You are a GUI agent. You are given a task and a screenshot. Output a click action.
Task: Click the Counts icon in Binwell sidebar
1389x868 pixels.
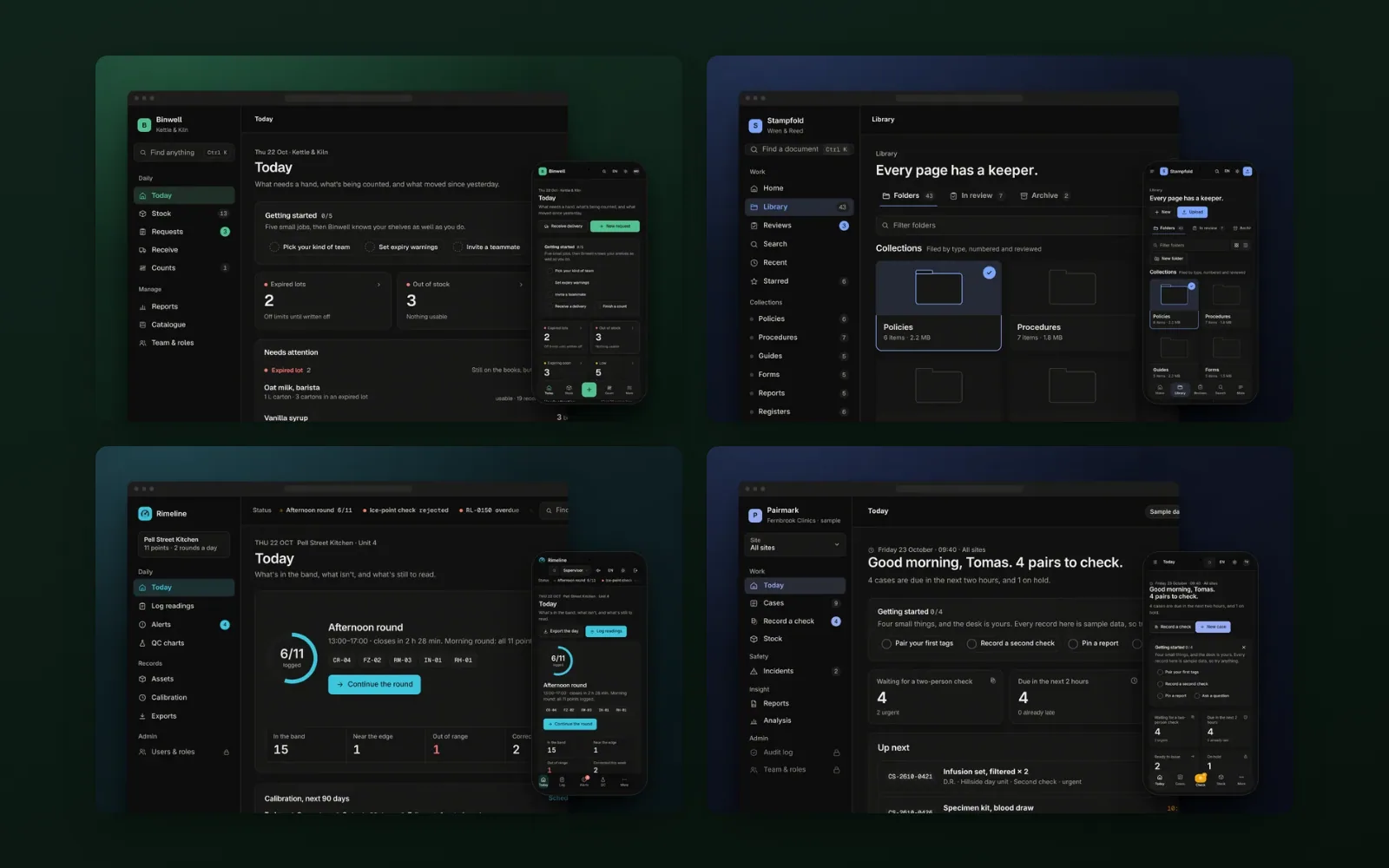(142, 268)
